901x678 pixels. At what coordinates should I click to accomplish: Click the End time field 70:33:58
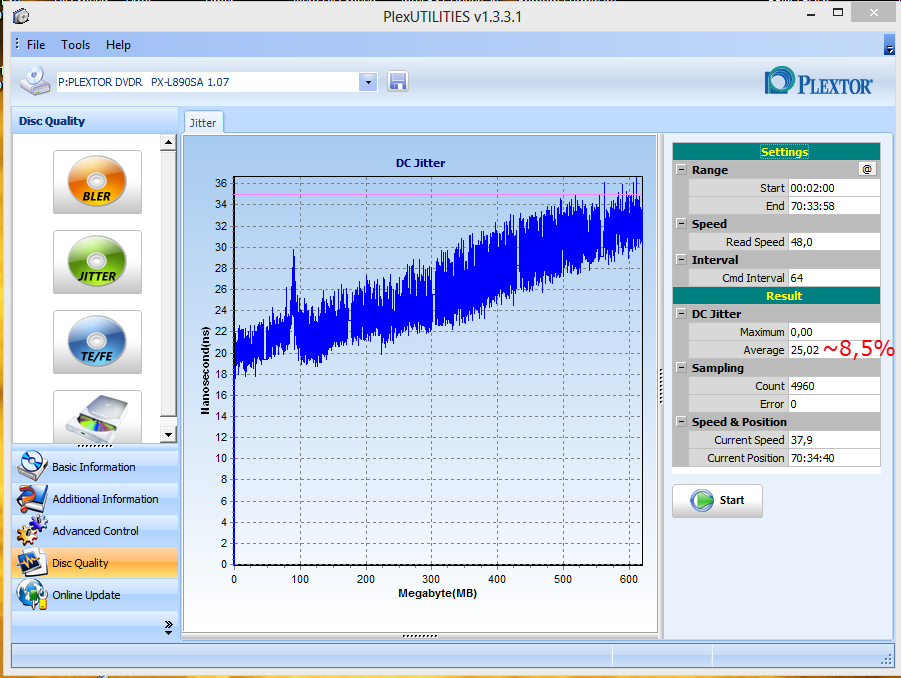click(x=834, y=206)
